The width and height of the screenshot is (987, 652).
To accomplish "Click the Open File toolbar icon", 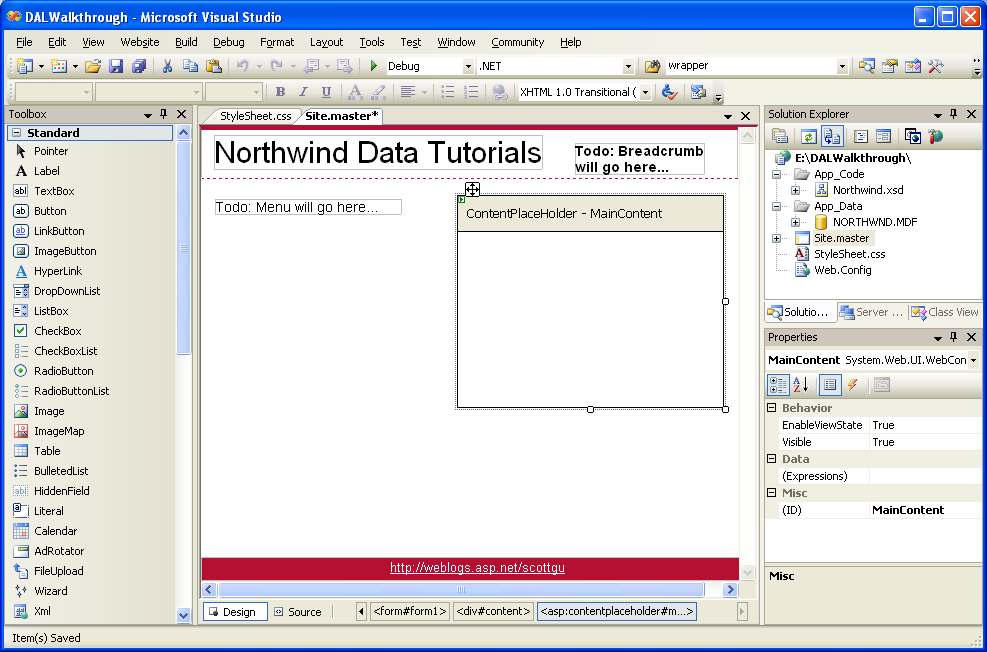I will 93,66.
